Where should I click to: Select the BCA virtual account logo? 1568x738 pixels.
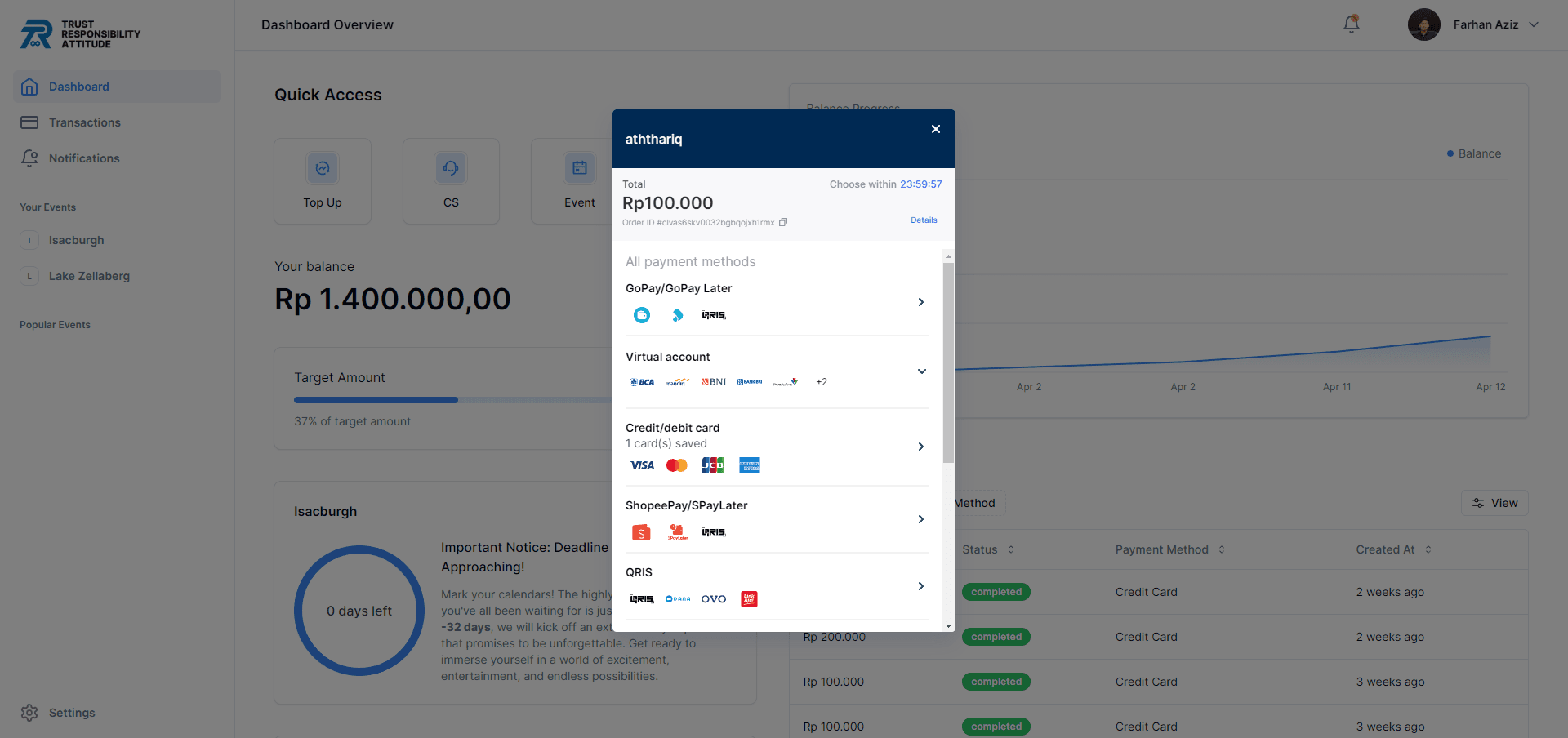tap(641, 381)
